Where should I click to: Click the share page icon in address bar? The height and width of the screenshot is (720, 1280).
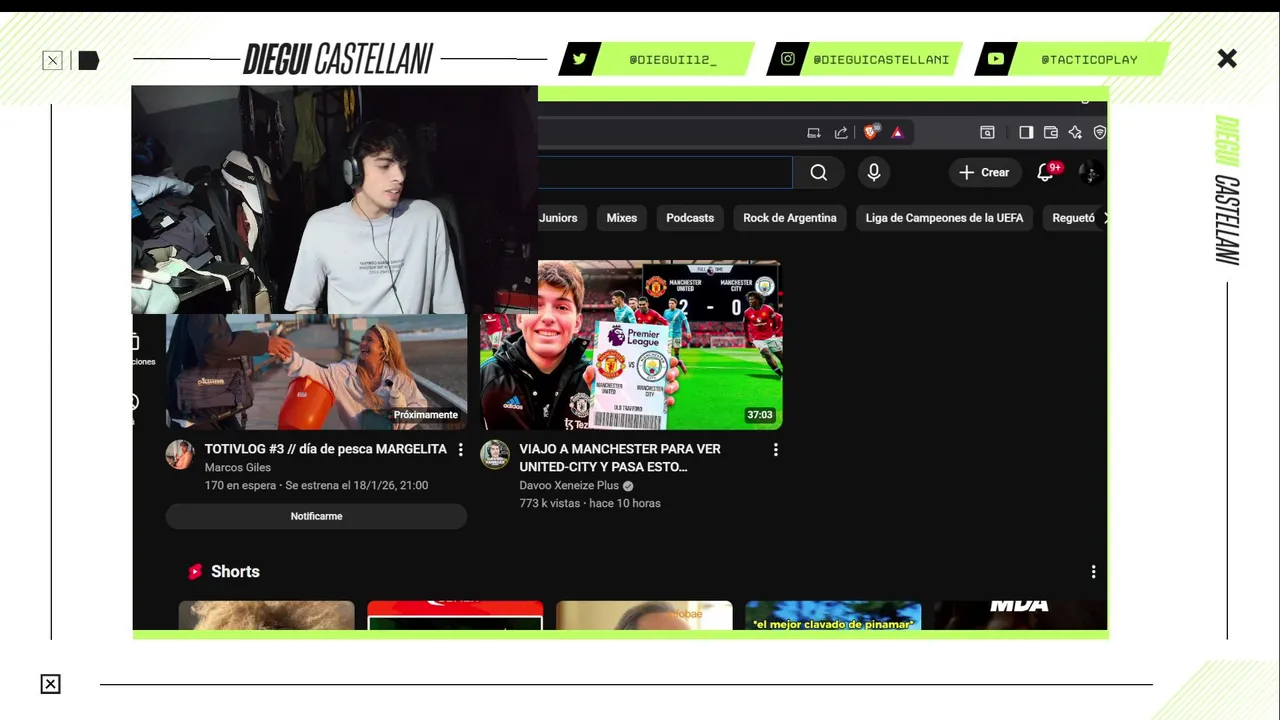click(x=841, y=132)
